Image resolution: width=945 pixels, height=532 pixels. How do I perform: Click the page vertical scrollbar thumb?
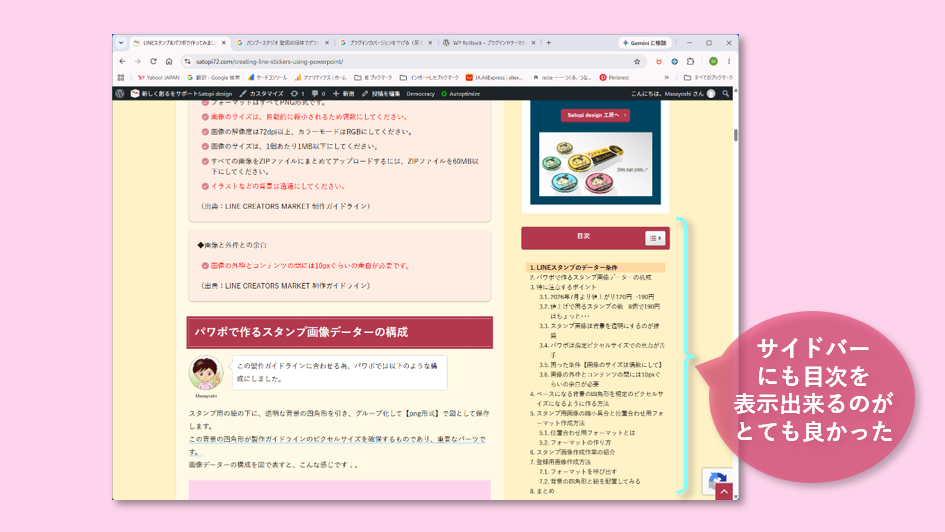[735, 134]
